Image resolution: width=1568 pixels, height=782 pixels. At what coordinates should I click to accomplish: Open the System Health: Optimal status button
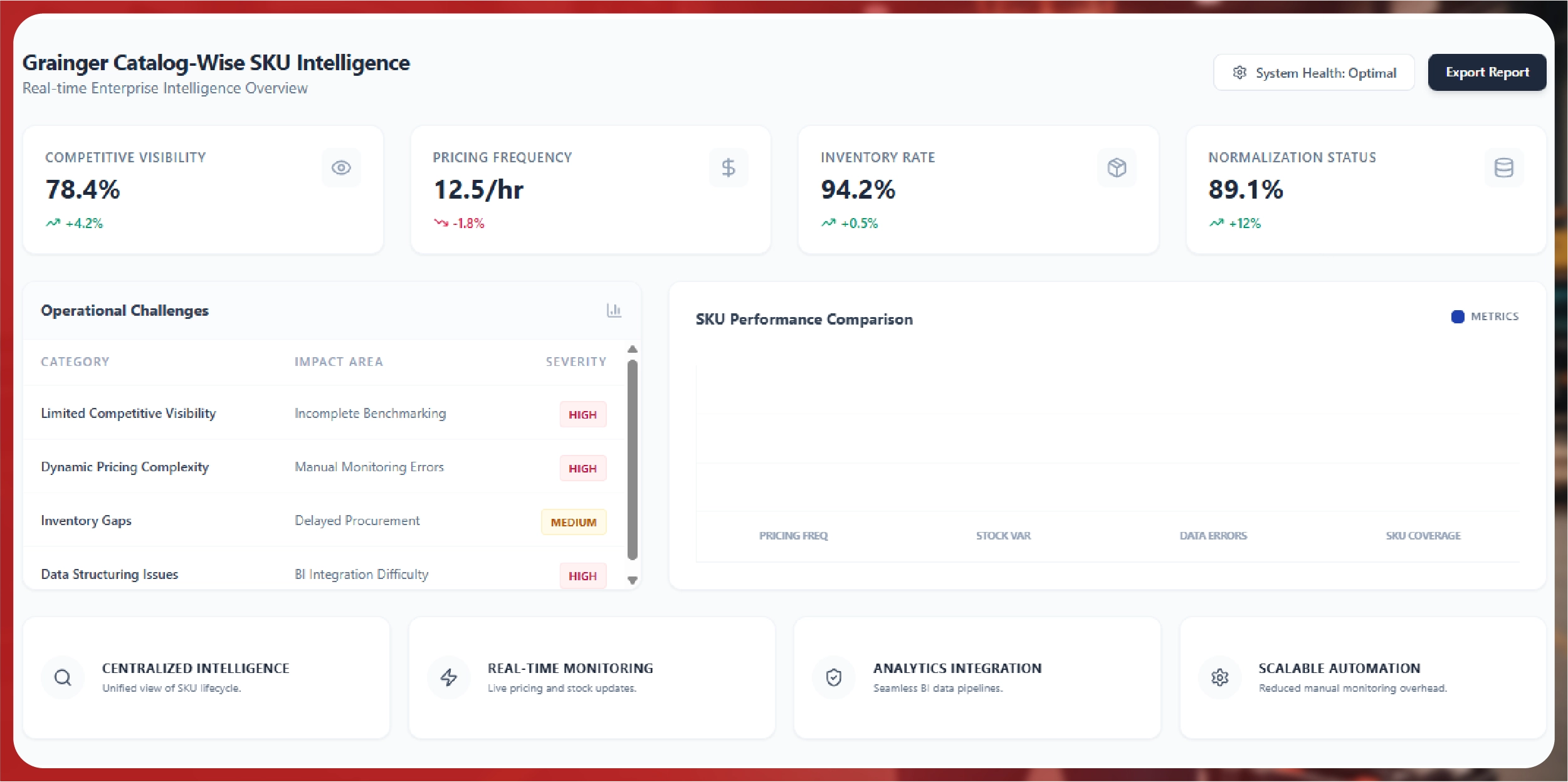(1314, 73)
